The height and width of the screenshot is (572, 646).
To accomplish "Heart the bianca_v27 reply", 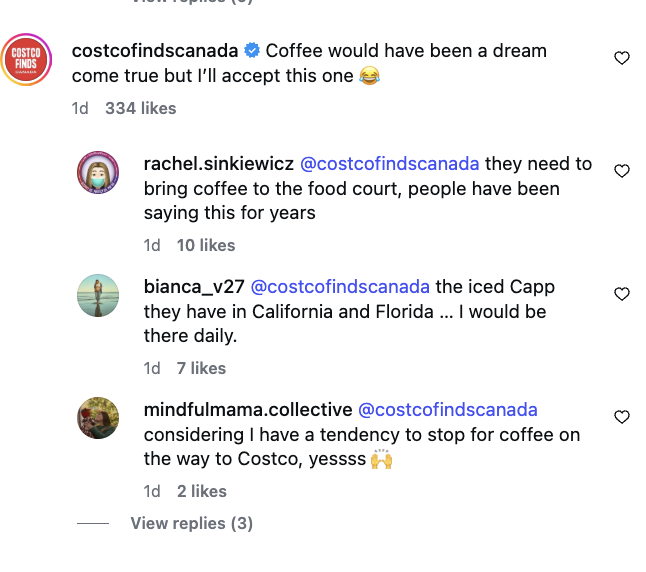I will point(621,294).
